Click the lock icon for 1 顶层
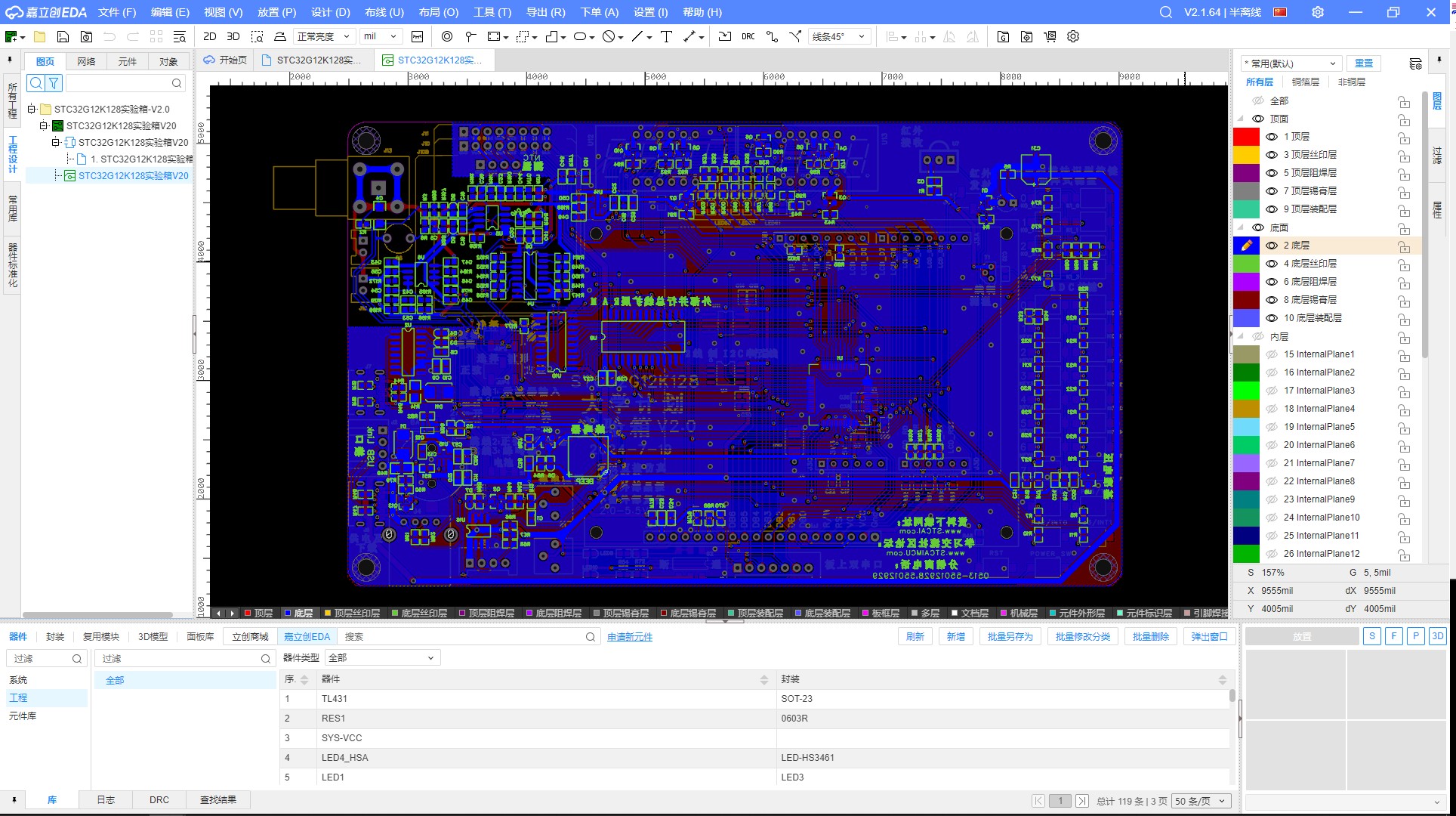 (x=1404, y=138)
